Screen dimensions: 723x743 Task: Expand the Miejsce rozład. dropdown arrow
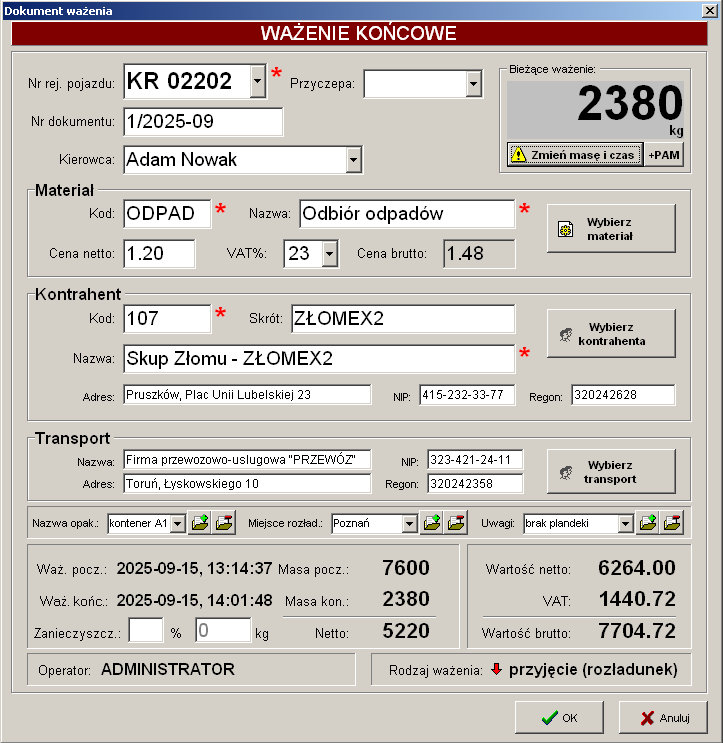409,524
